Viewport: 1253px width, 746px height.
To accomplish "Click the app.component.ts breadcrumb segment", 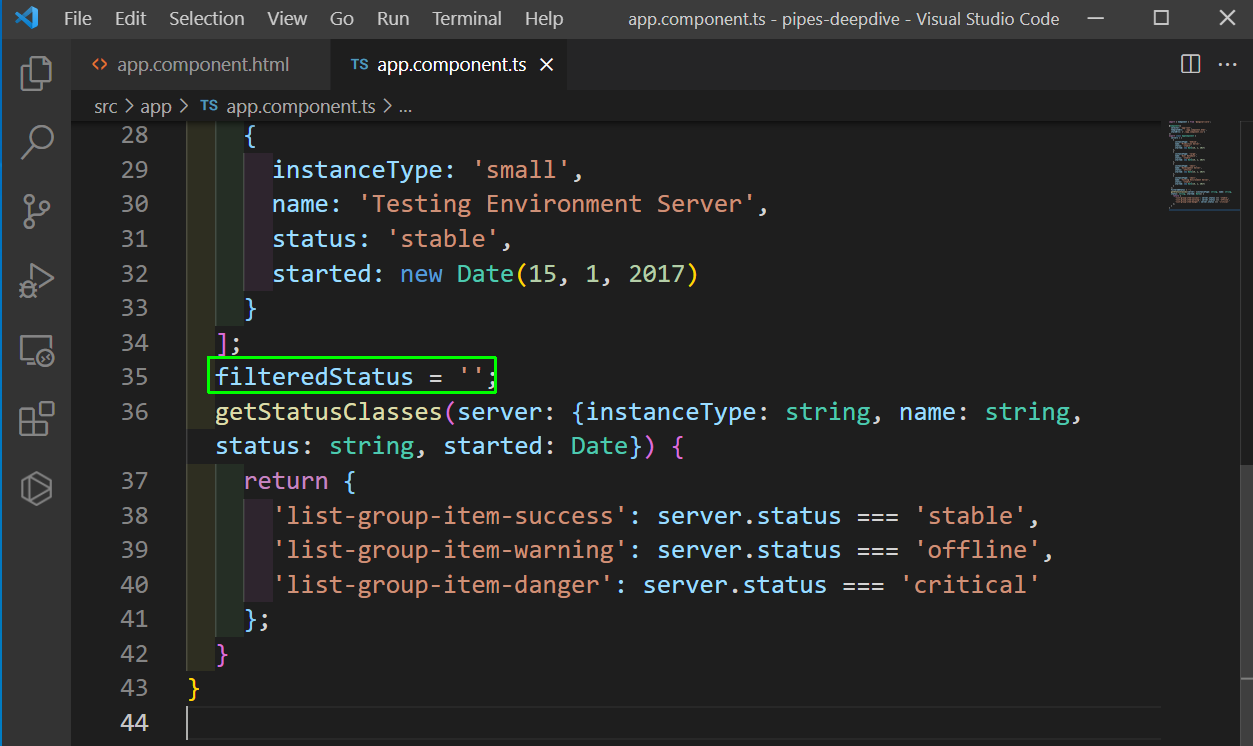I will click(x=301, y=106).
